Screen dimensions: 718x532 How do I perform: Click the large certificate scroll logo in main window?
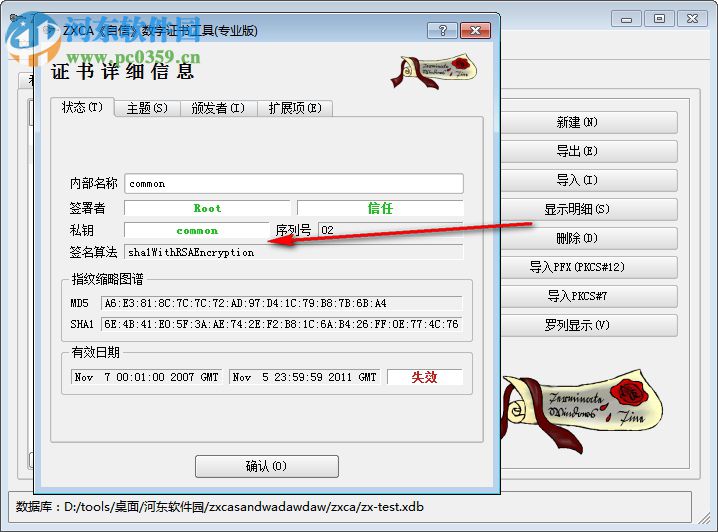point(582,411)
